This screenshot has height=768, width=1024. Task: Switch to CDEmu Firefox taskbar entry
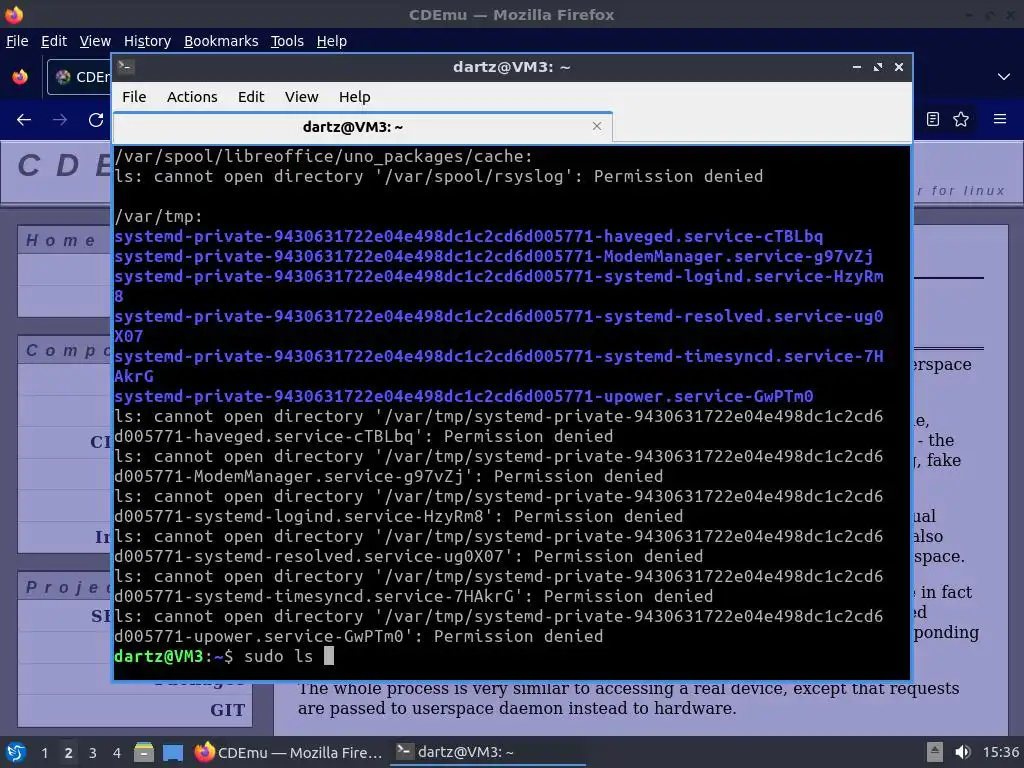pyautogui.click(x=289, y=752)
